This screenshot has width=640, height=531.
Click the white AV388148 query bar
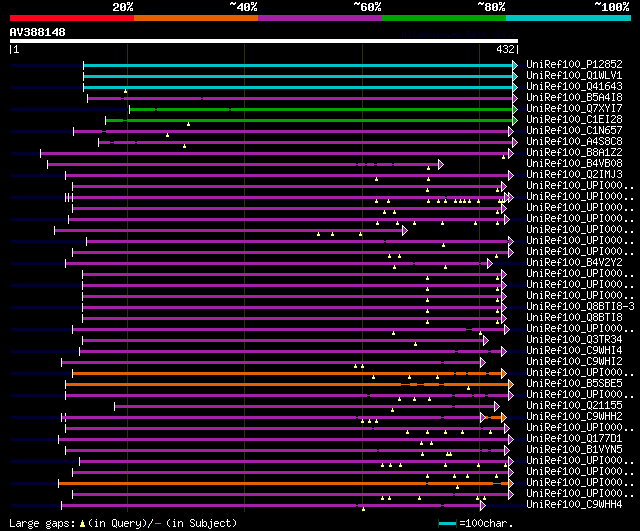[264, 41]
